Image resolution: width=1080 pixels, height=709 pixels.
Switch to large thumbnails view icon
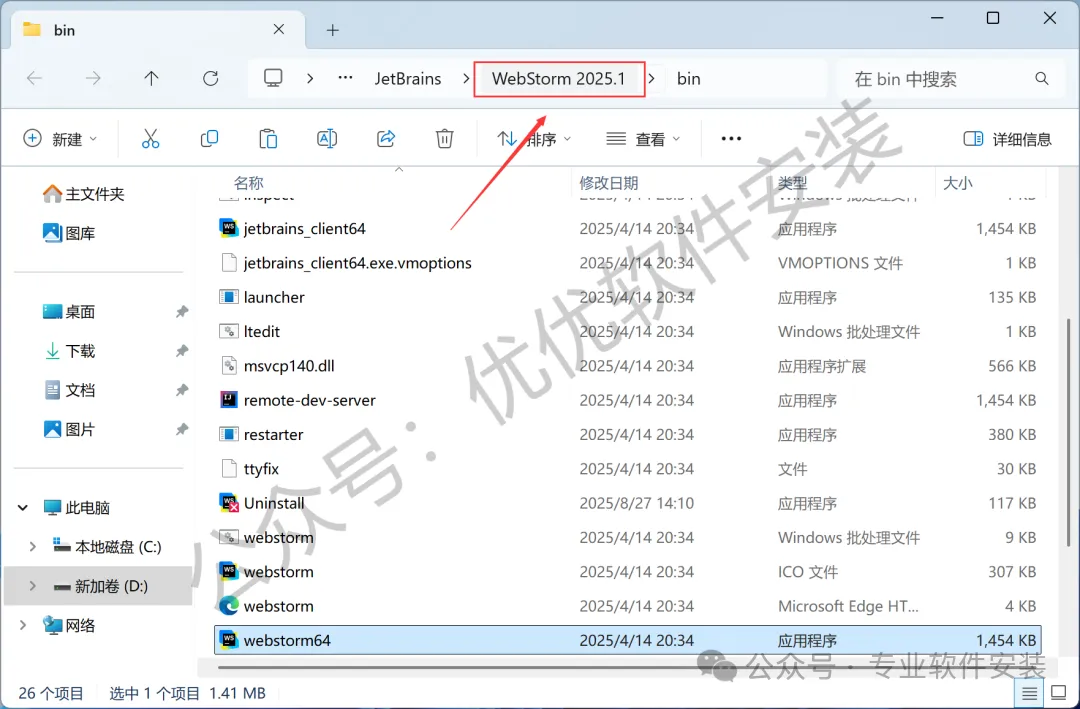pos(1059,693)
